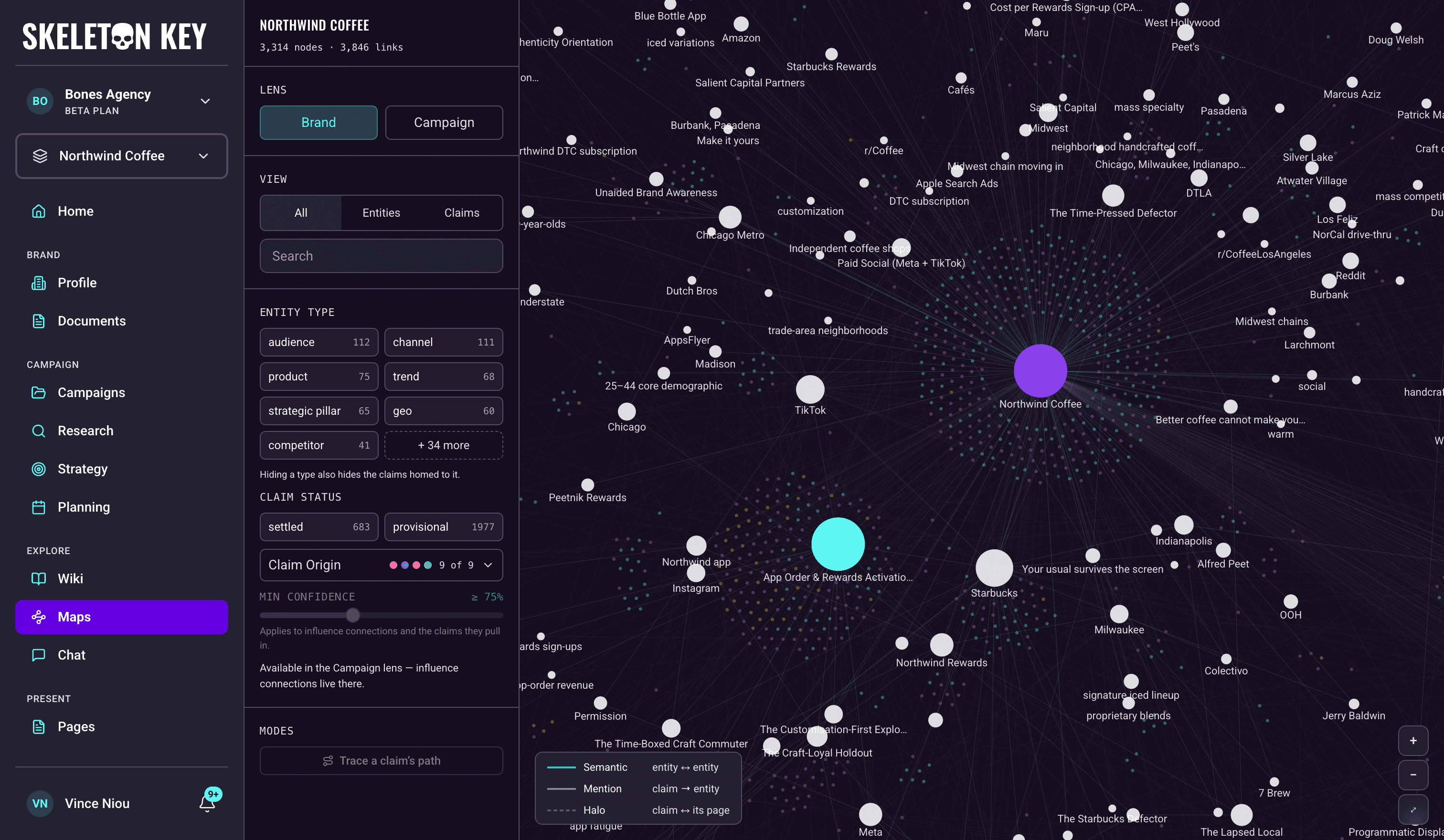This screenshot has height=840, width=1444.
Task: Toggle settled claim status filter
Action: coord(319,527)
